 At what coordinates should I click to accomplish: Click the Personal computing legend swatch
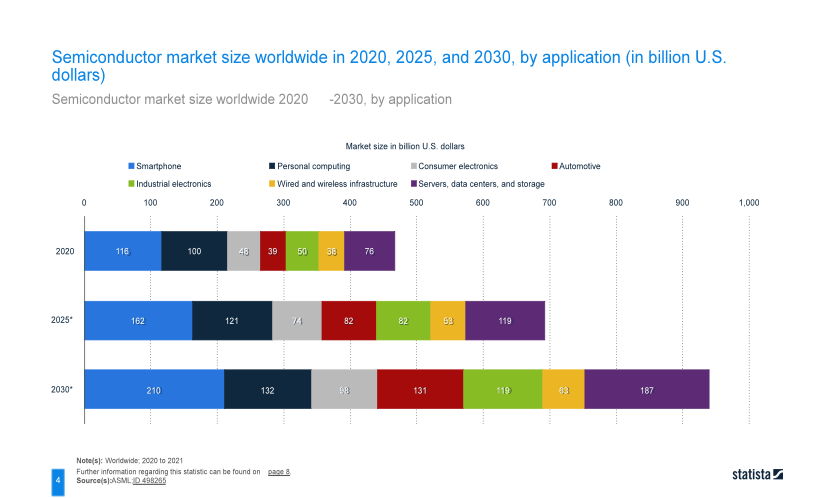pyautogui.click(x=272, y=166)
